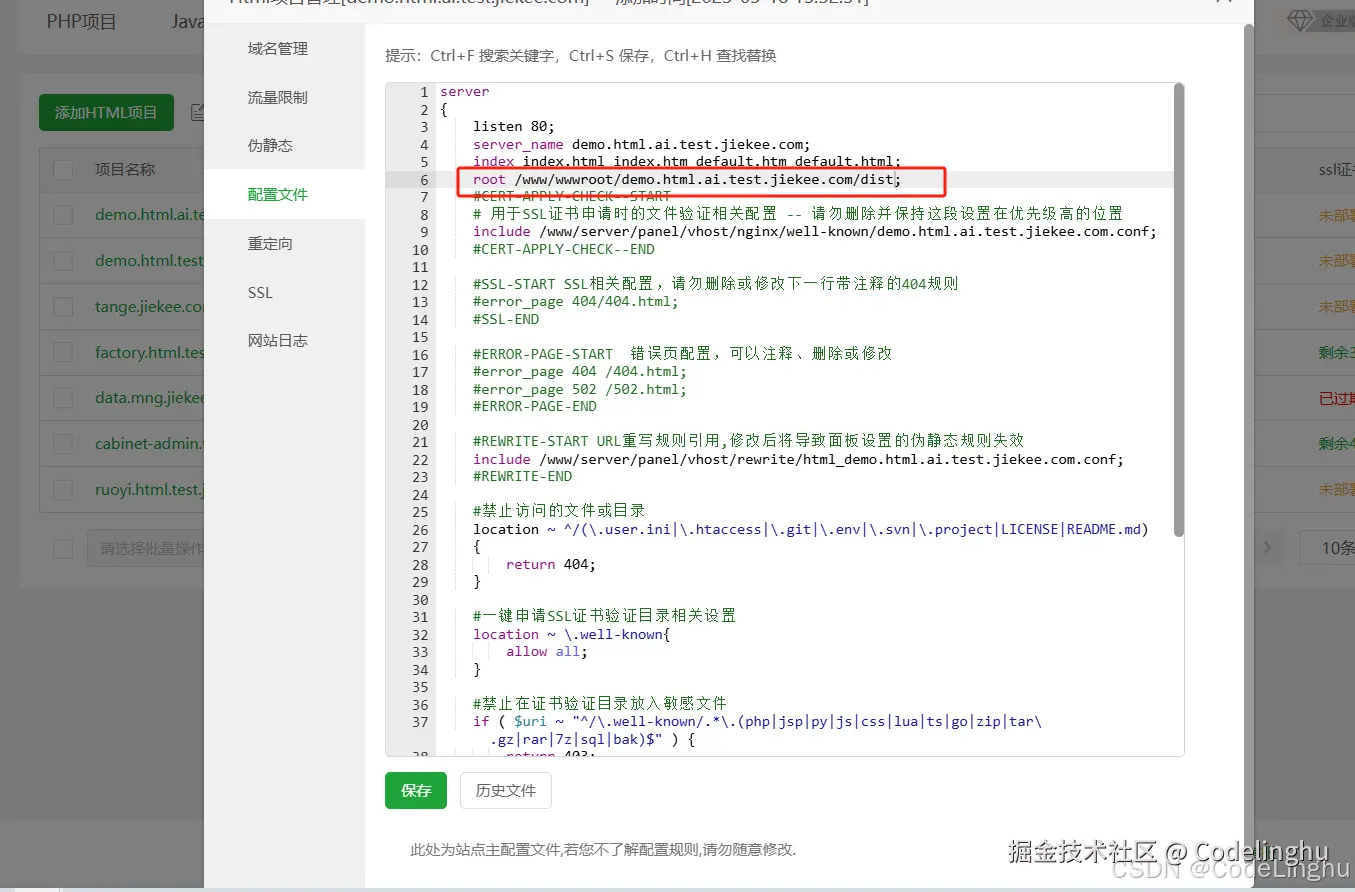1355x892 pixels.
Task: Open project demo.html.ai.te in the list
Action: pyautogui.click(x=149, y=215)
